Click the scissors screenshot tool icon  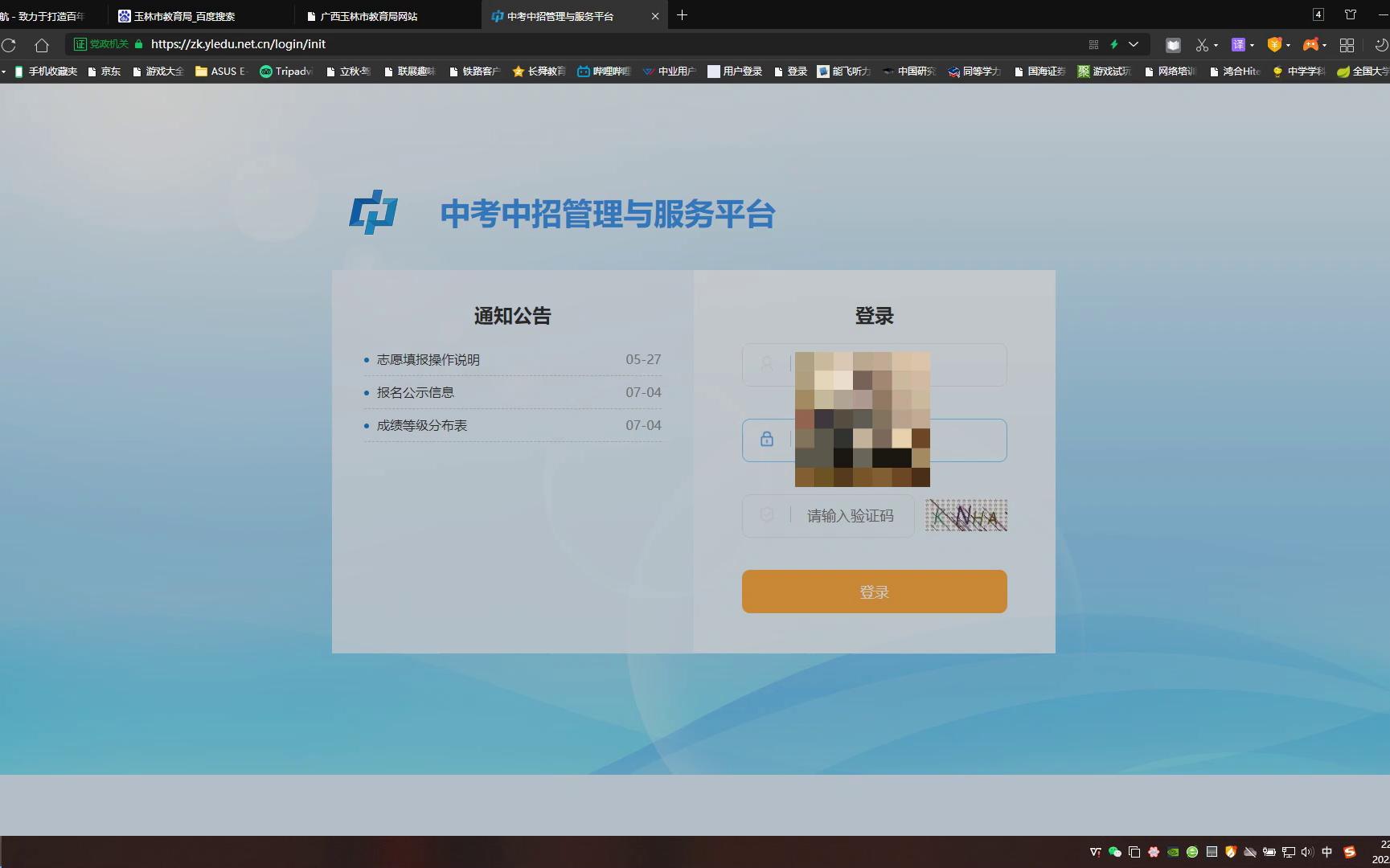click(1202, 45)
